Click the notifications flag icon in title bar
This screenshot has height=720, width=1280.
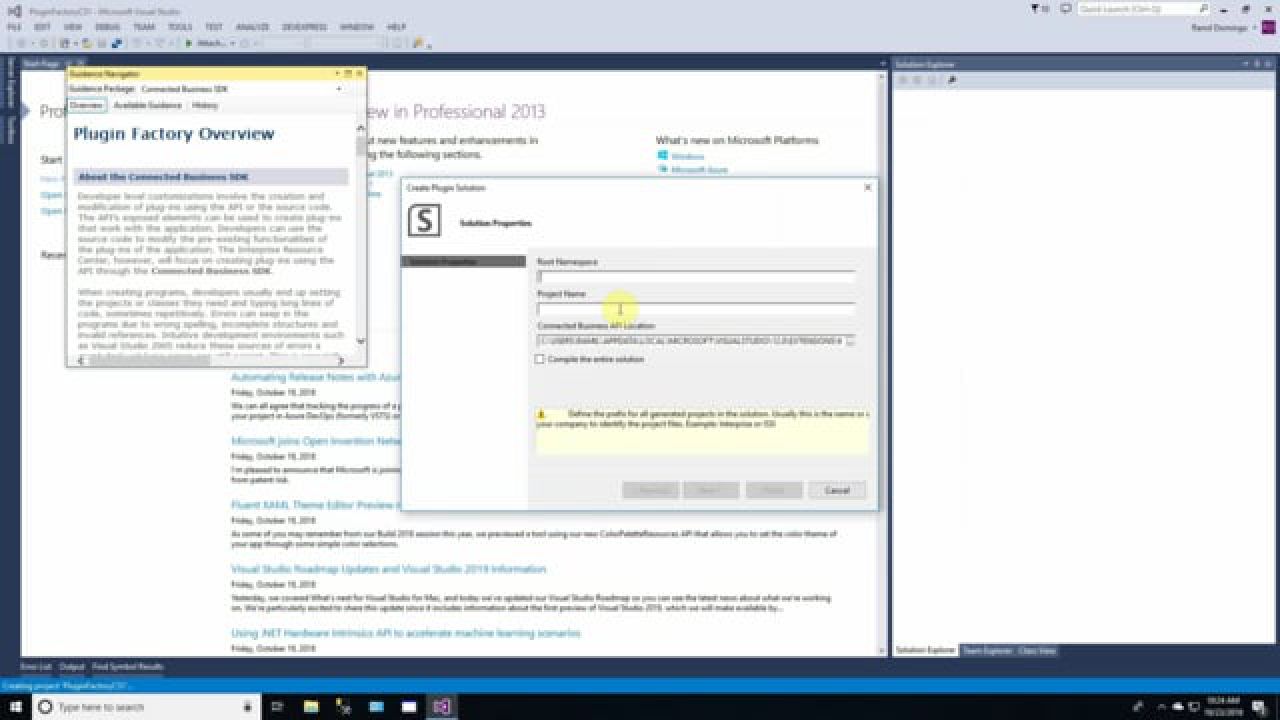1036,9
